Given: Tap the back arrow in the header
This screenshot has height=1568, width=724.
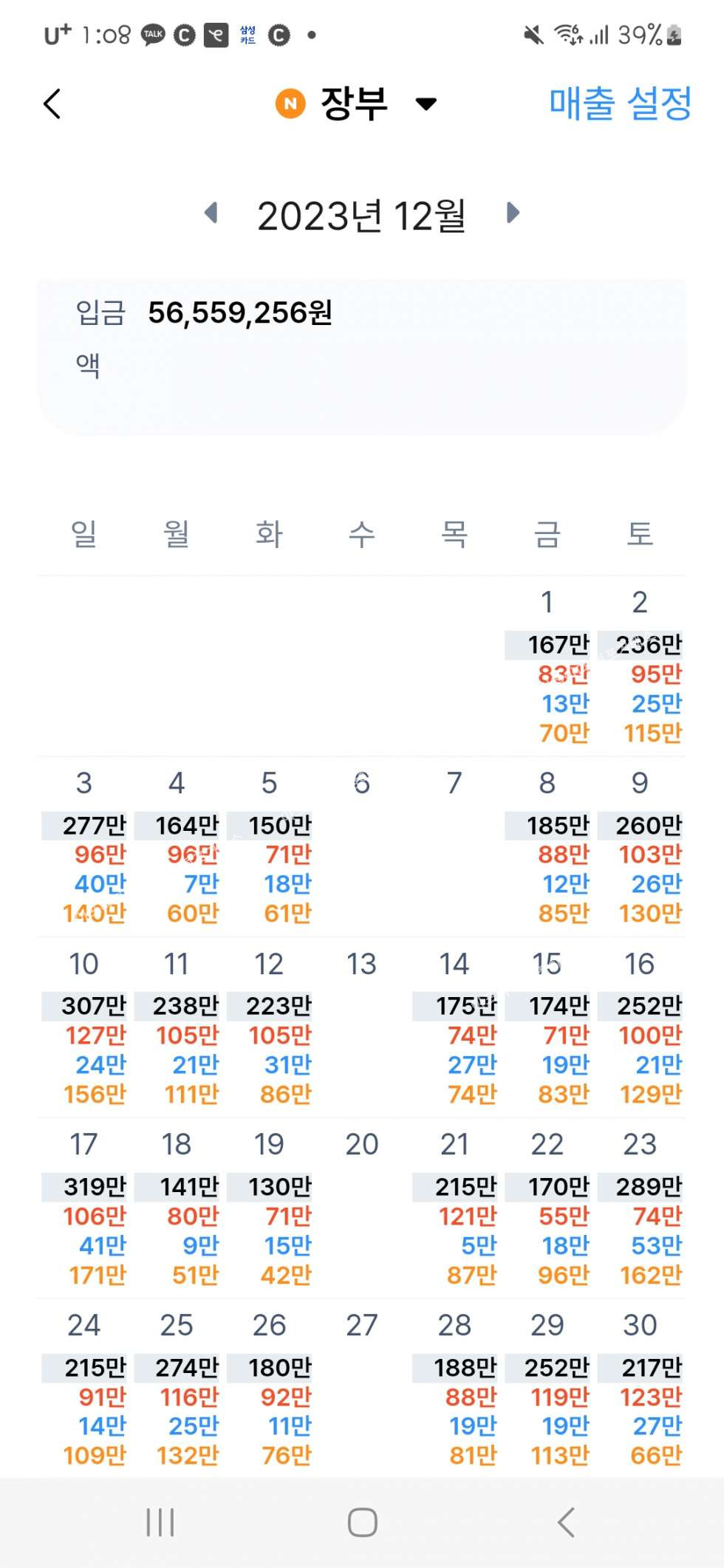Looking at the screenshot, I should (x=52, y=104).
